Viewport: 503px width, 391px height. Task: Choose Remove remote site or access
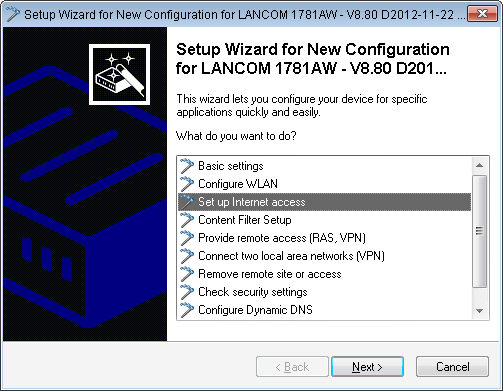click(x=324, y=274)
